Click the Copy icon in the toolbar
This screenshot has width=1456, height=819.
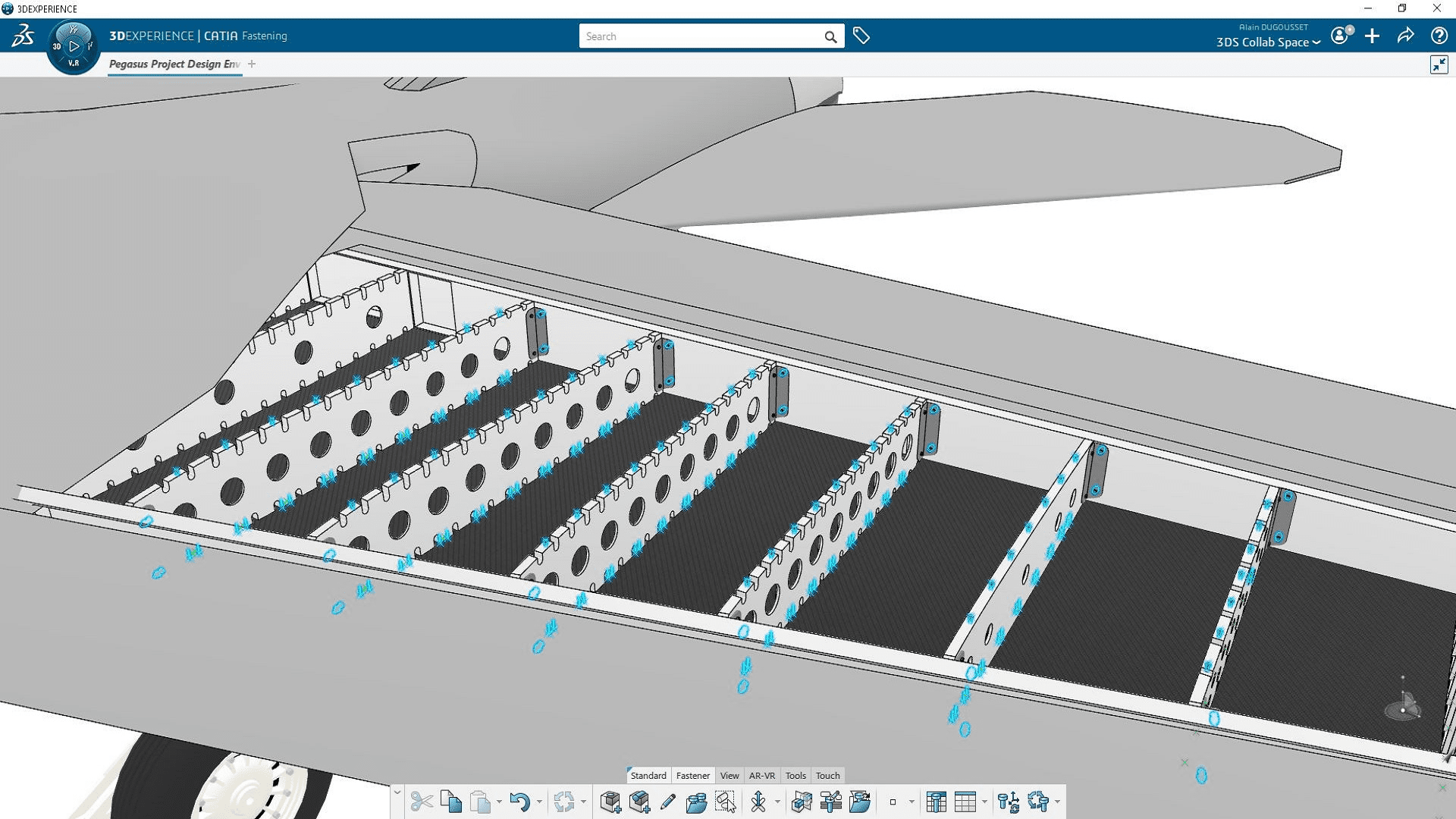pyautogui.click(x=451, y=802)
